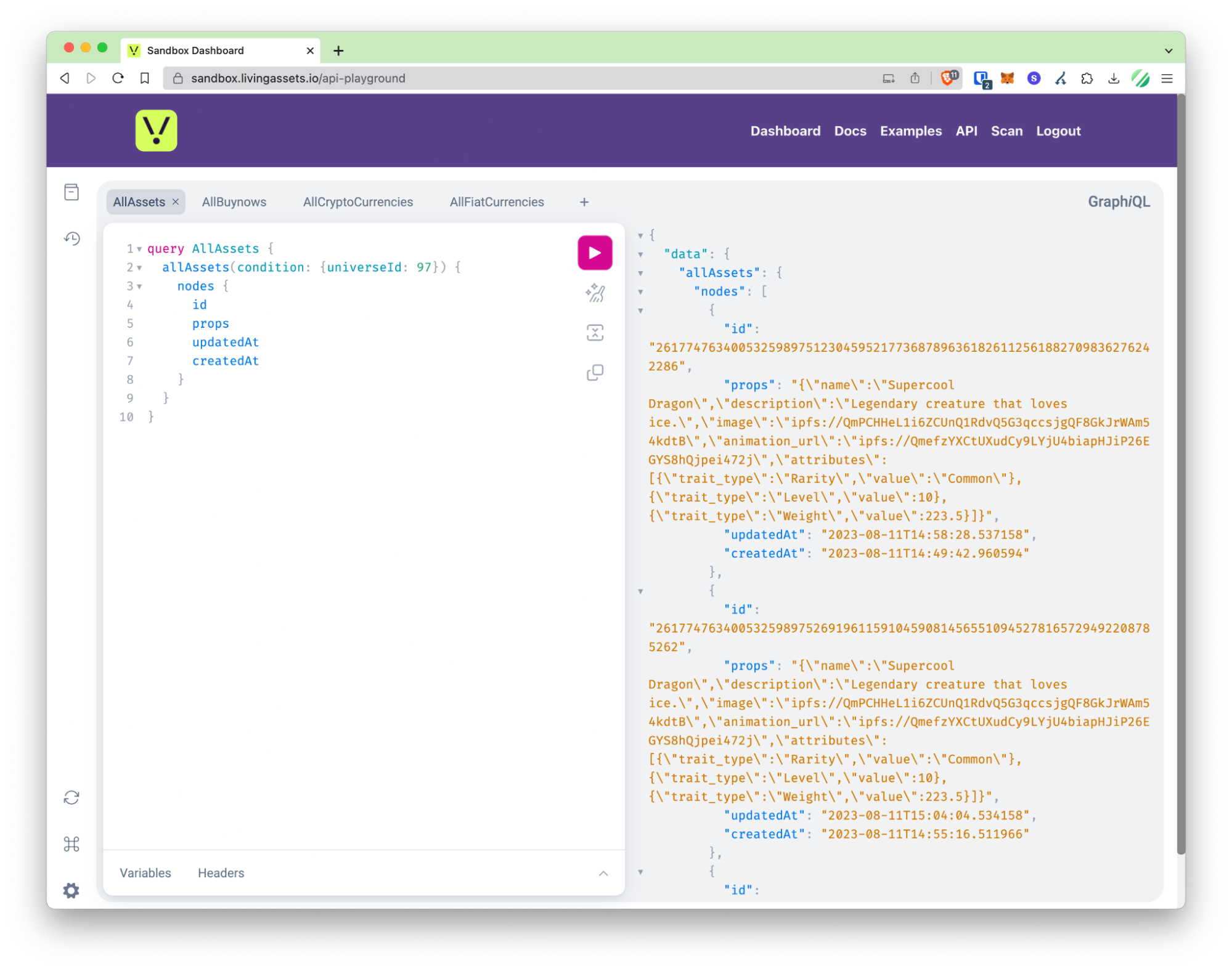Open GraphiQL settings gear
1232x971 pixels.
71,890
